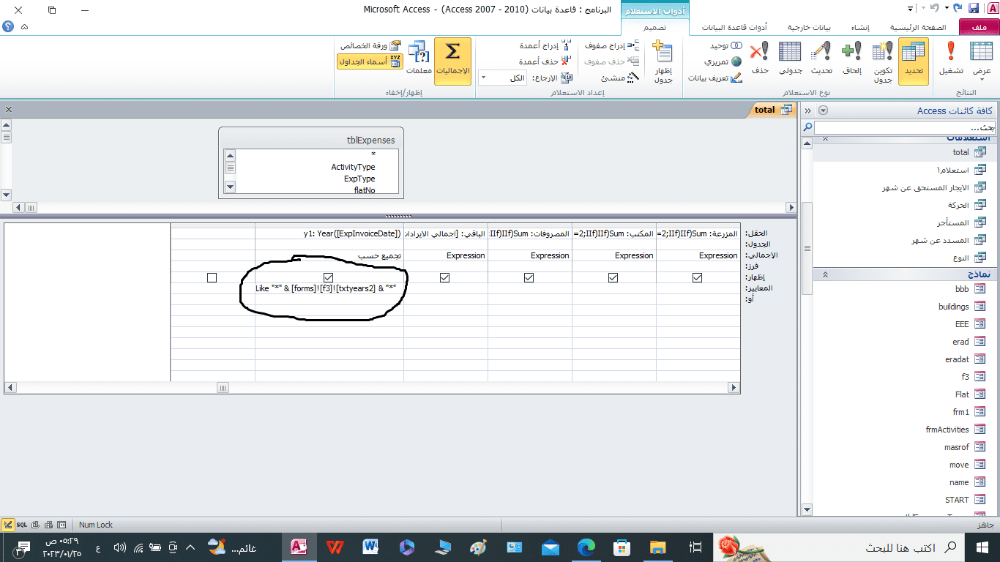Screen dimensions: 1000x562
Task: Open إظهار جدول show table dialog
Action: (x=663, y=62)
